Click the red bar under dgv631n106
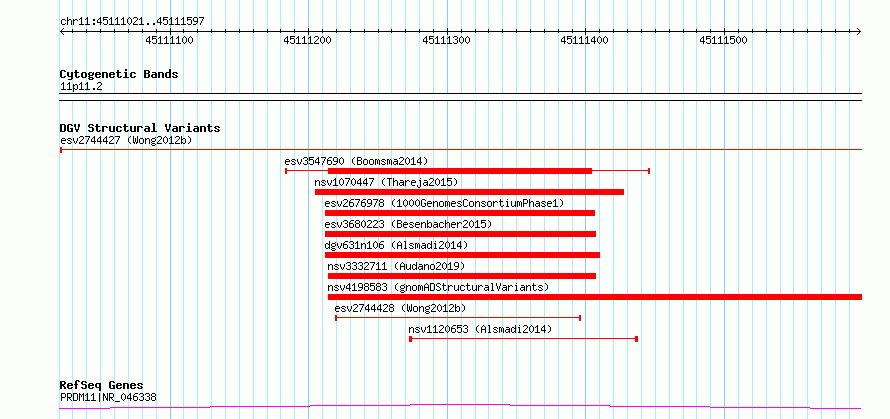Image resolution: width=890 pixels, height=419 pixels. (462, 255)
